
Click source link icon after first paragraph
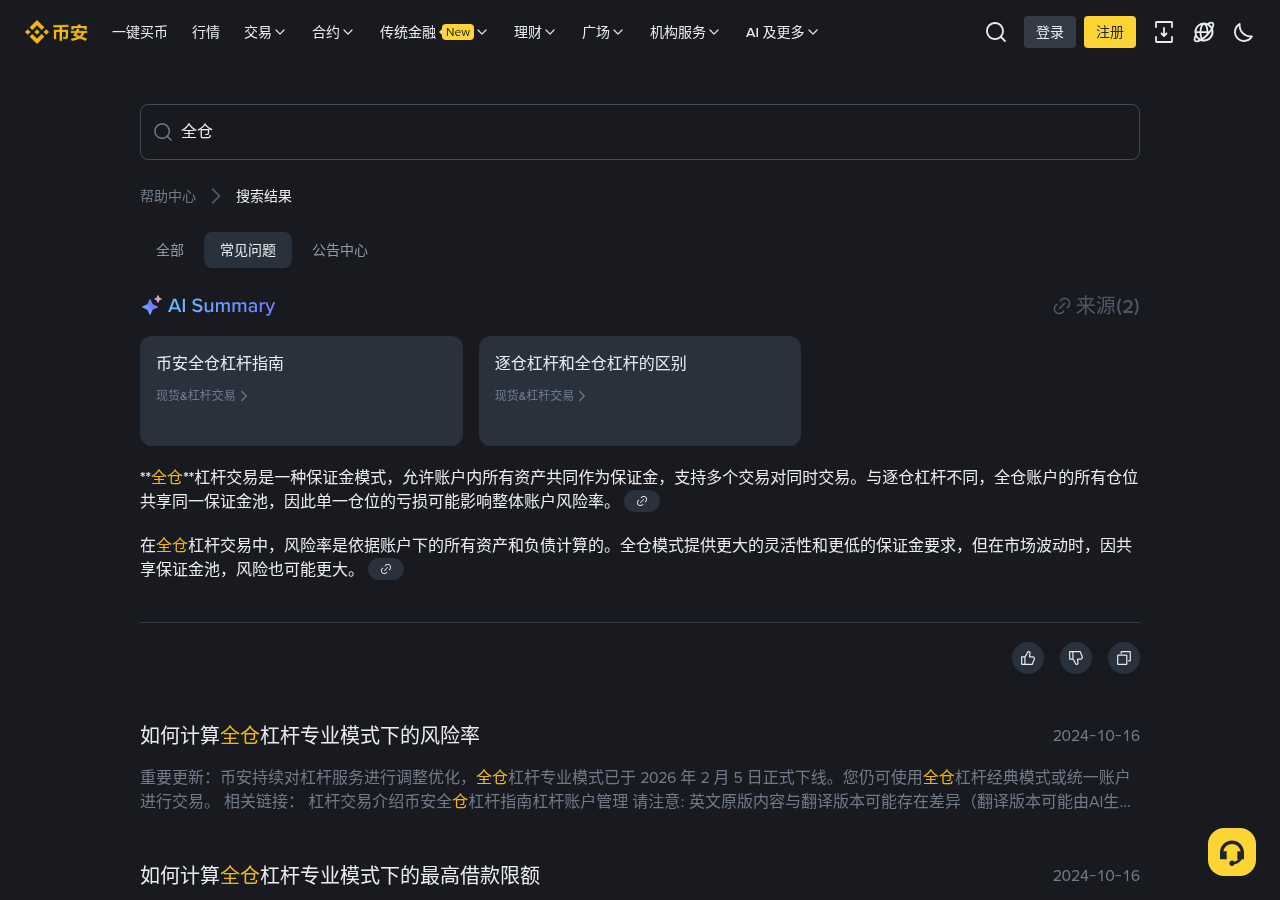coord(642,501)
